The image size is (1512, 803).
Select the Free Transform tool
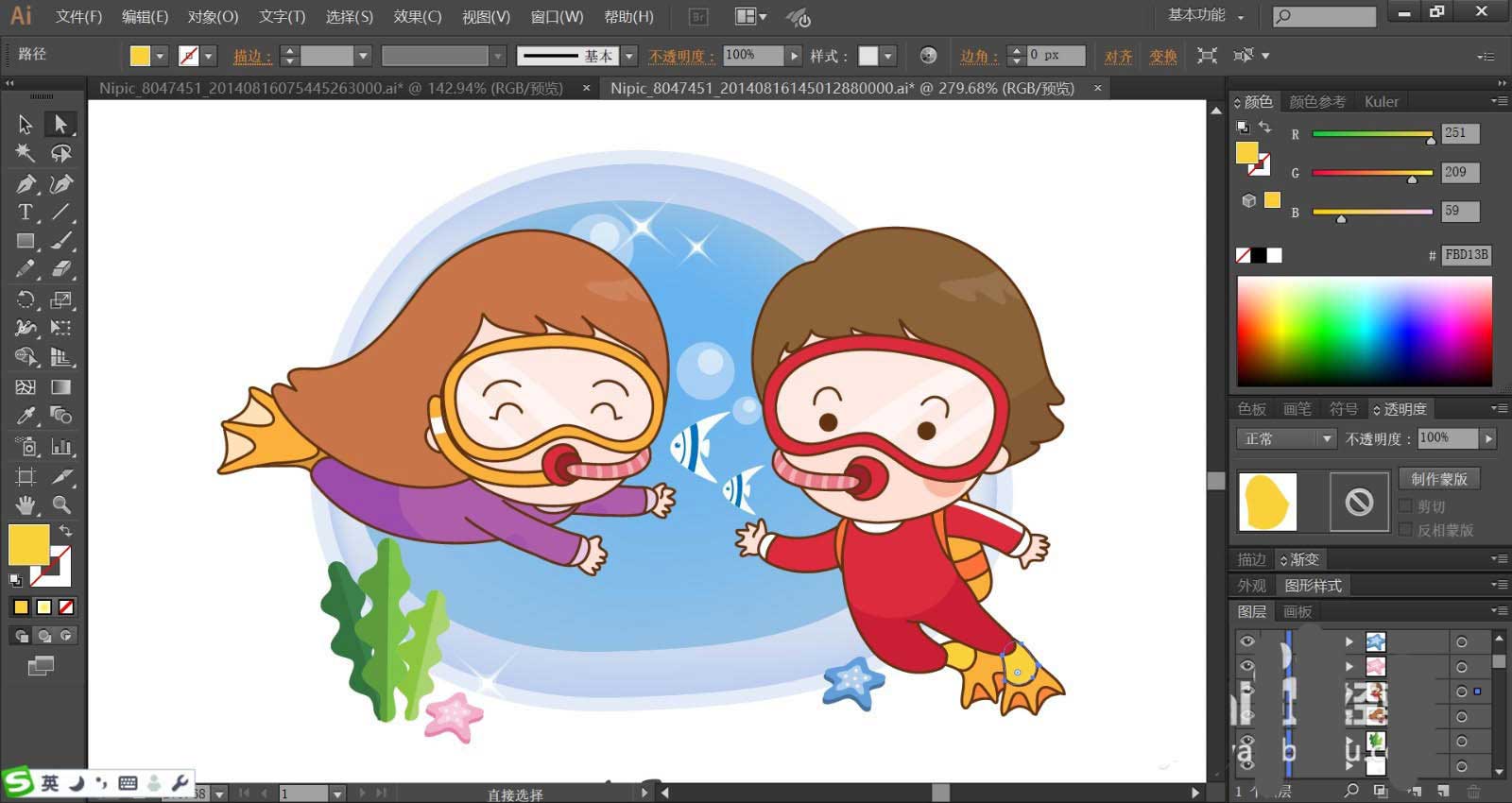tap(61, 328)
